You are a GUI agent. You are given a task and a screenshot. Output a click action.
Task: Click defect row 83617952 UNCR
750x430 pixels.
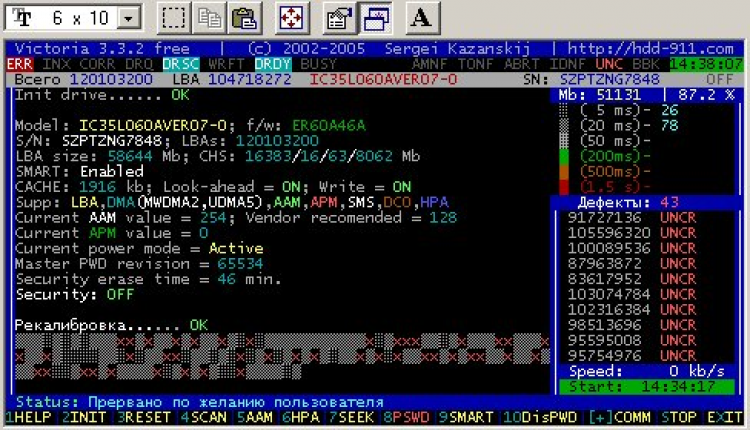632,279
